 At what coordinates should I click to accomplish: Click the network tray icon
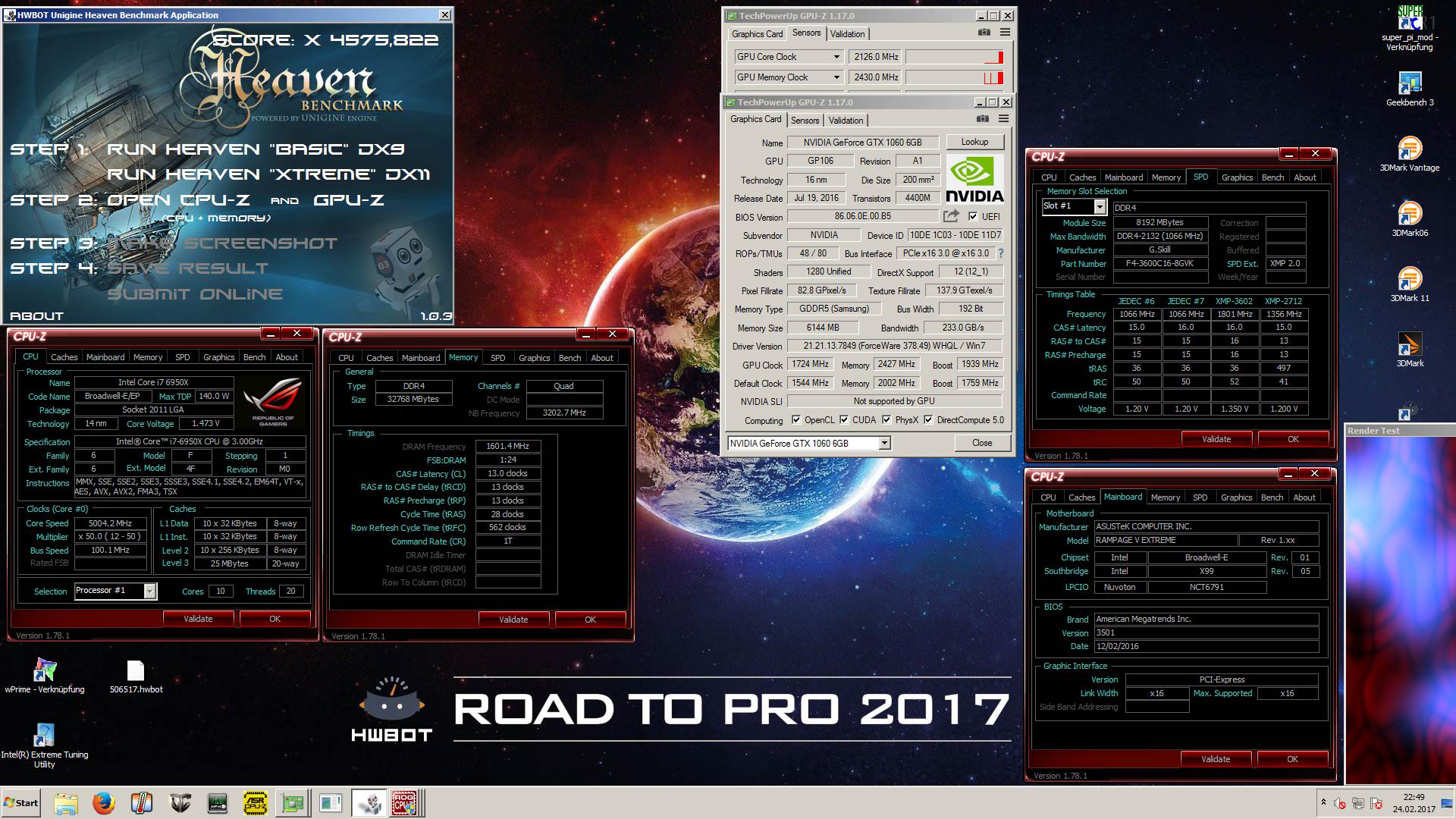tap(1357, 803)
